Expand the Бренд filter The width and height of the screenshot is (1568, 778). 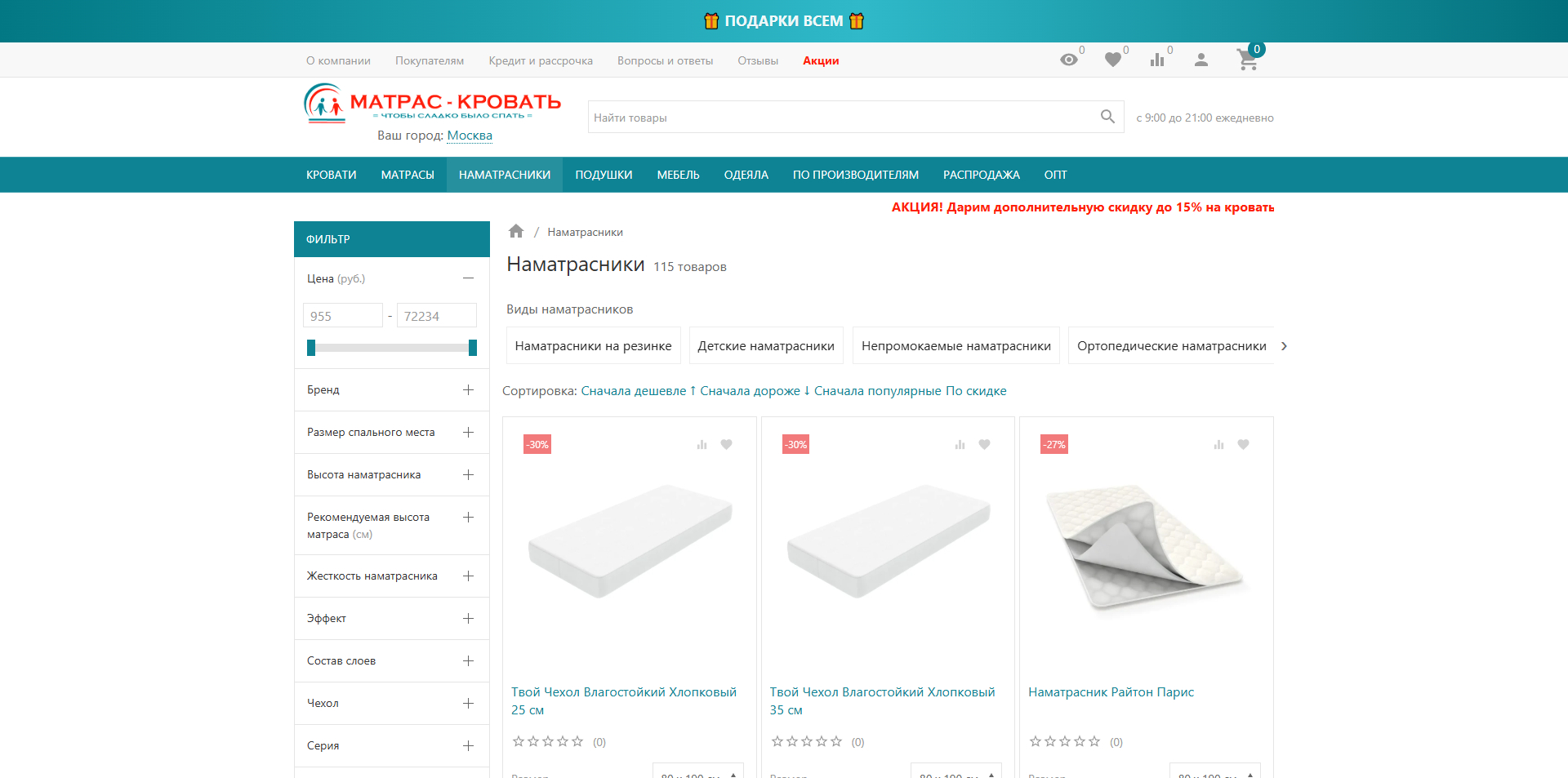[x=468, y=389]
